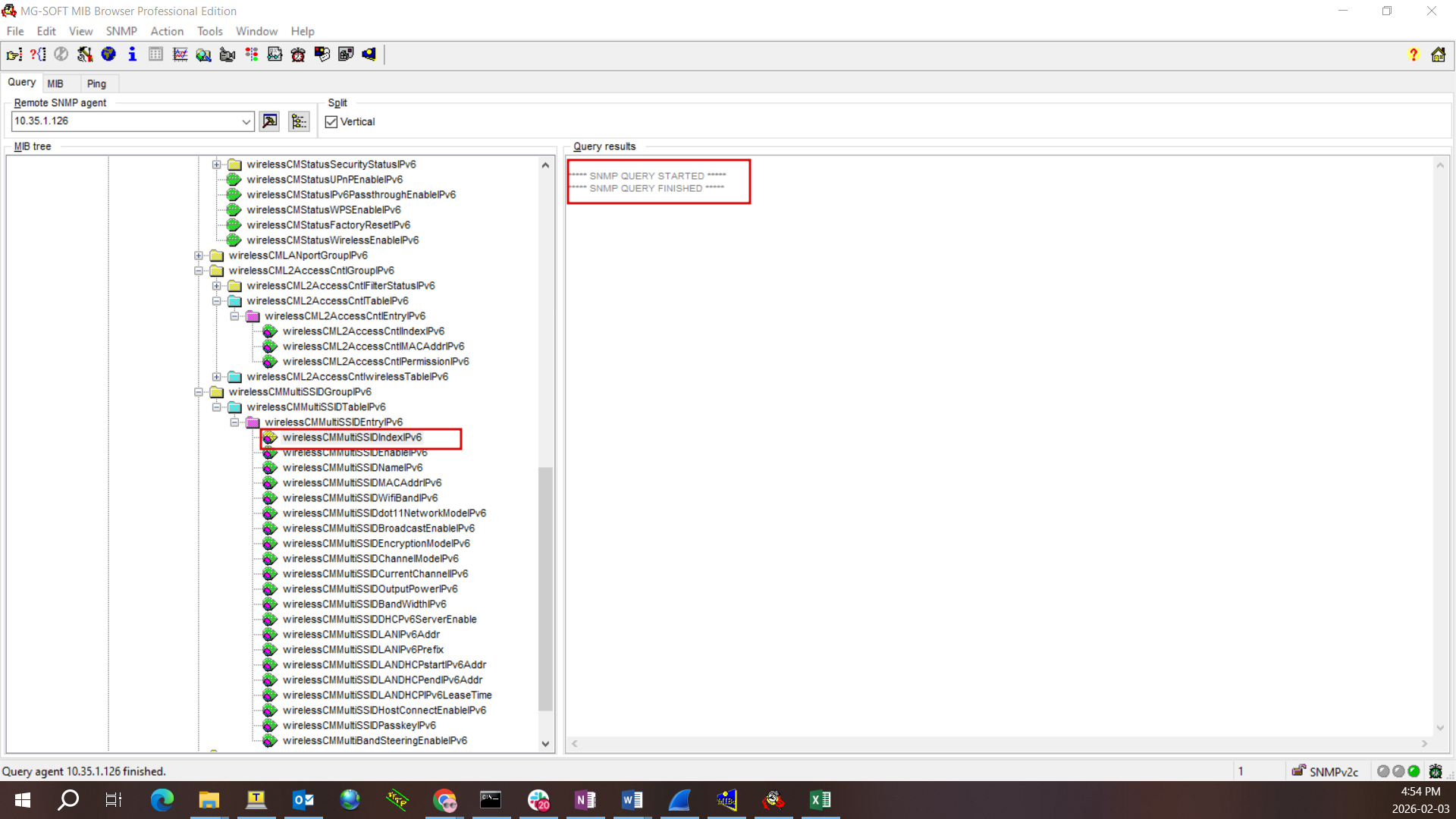Collapse the wirelessCML2AccessCntlEntryIPv6 node
Image resolution: width=1456 pixels, height=819 pixels.
tap(235, 316)
